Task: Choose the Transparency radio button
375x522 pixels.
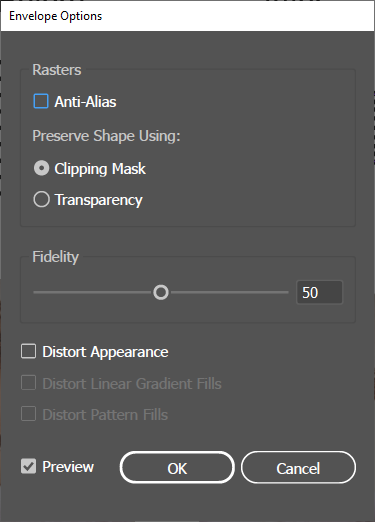Action: pos(41,199)
